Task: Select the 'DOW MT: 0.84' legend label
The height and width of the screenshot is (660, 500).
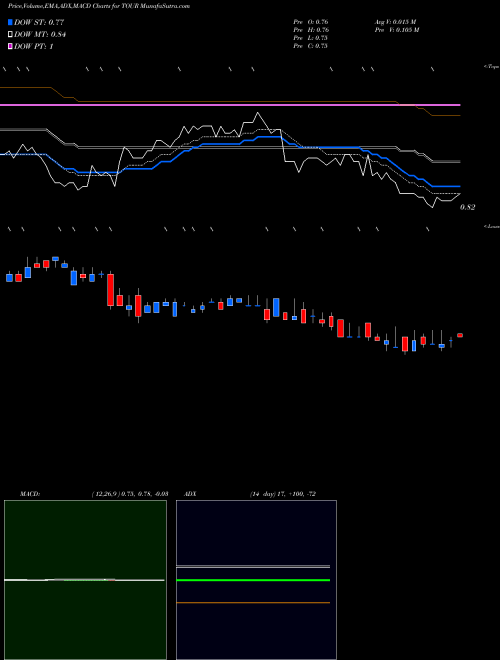Action: 40,35
